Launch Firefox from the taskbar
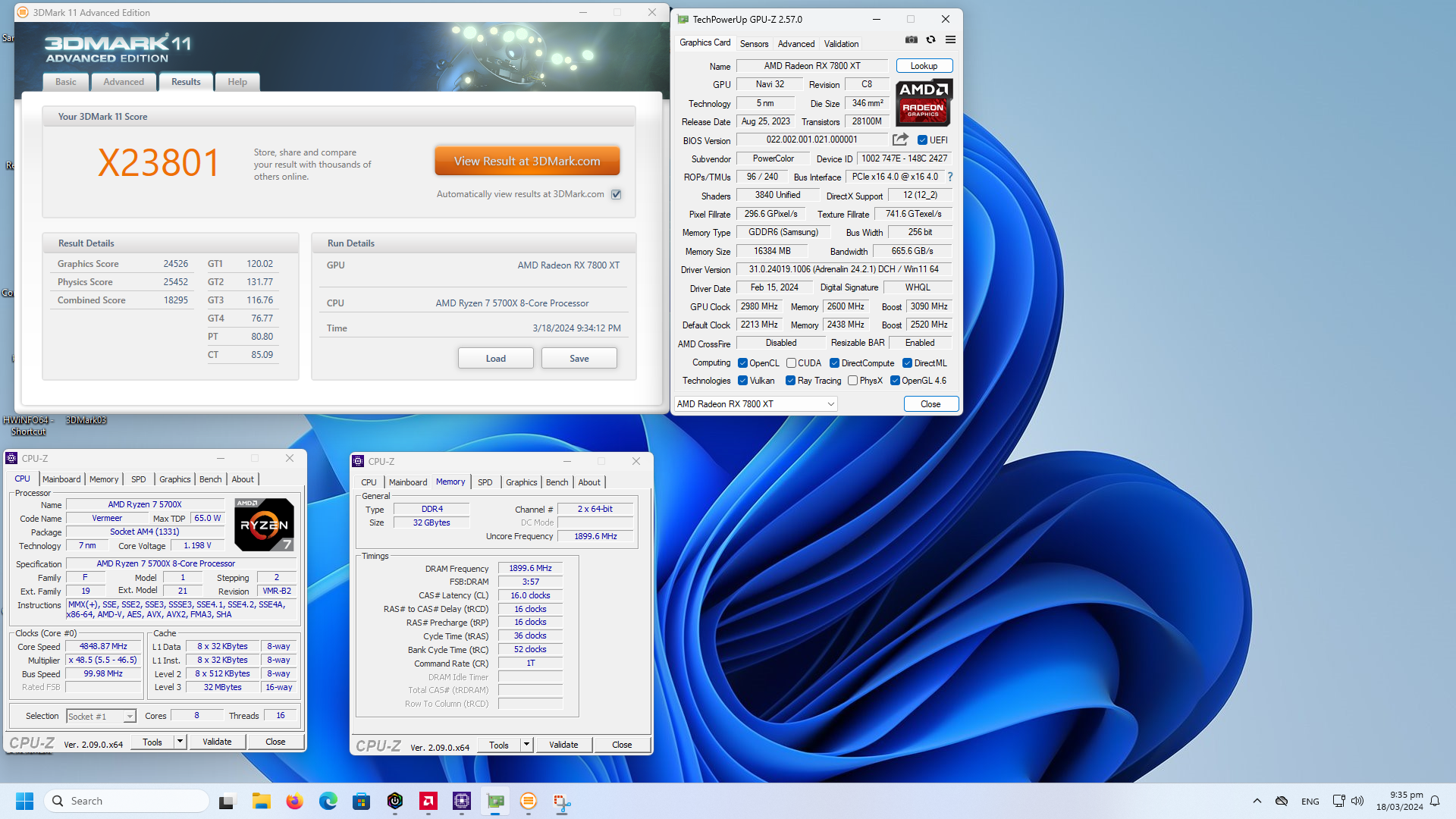 tap(294, 801)
